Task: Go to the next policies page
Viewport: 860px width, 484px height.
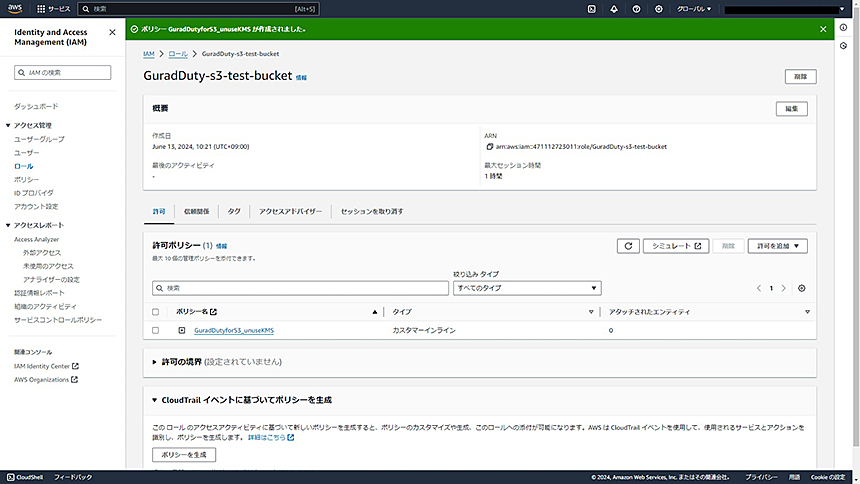Action: tap(783, 288)
